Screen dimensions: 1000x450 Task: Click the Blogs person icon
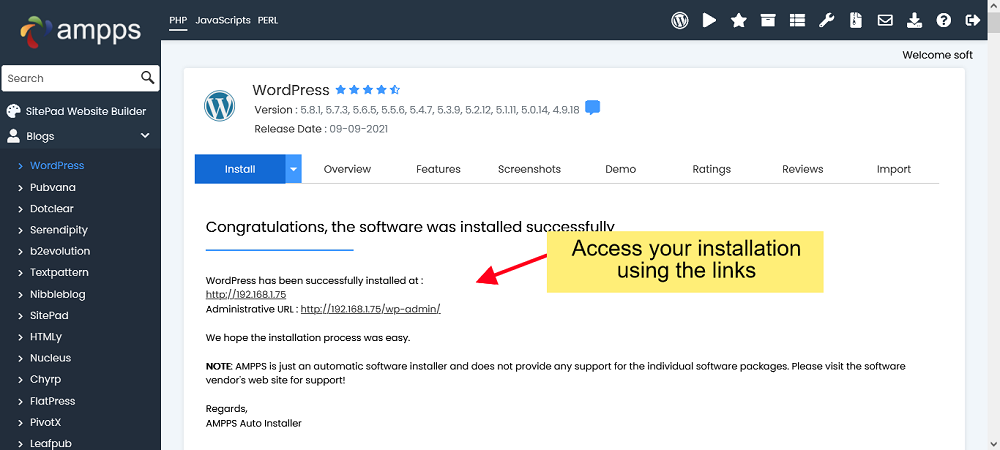(13, 136)
